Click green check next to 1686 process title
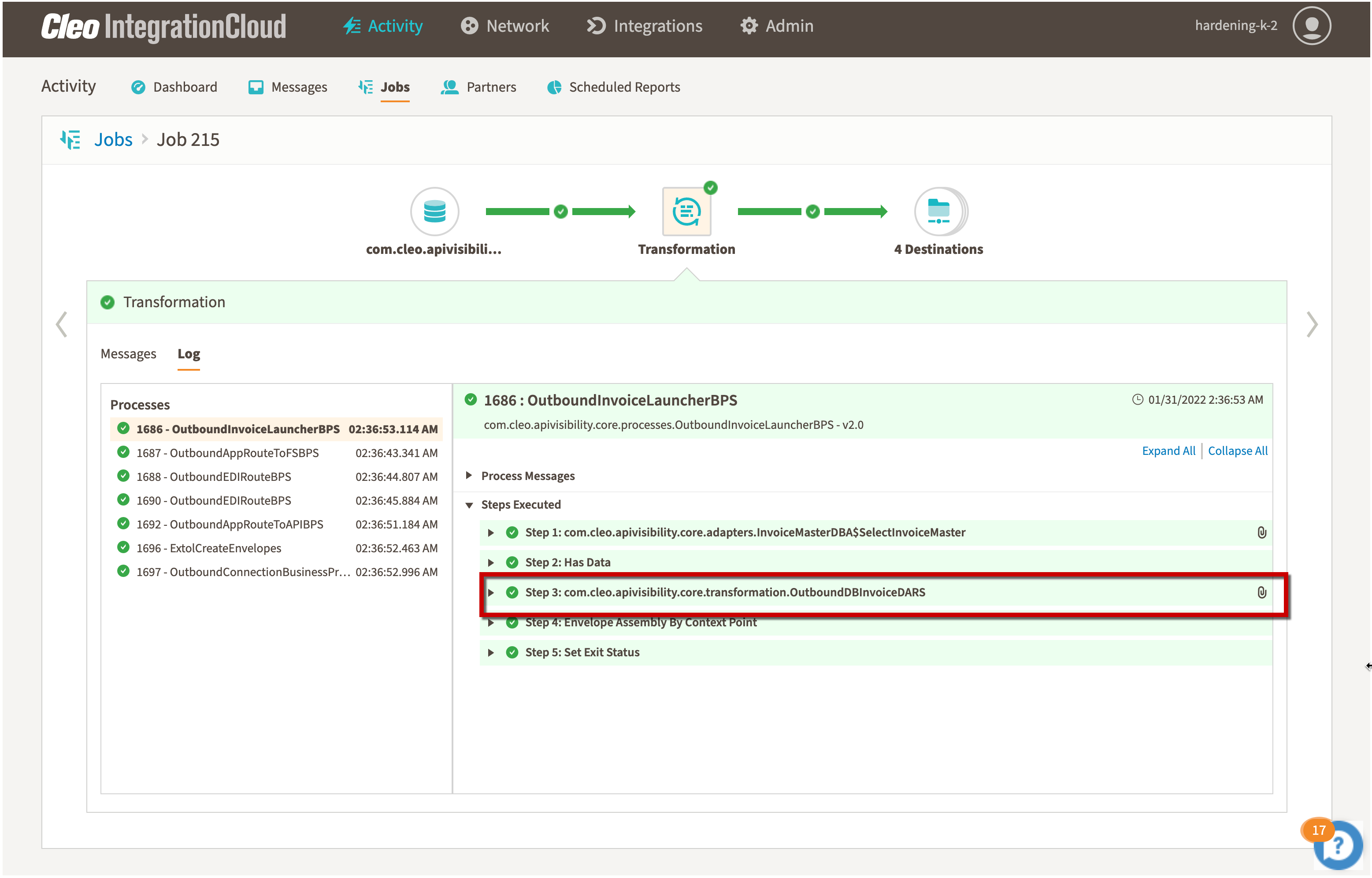Image resolution: width=1372 pixels, height=878 pixels. (x=471, y=400)
